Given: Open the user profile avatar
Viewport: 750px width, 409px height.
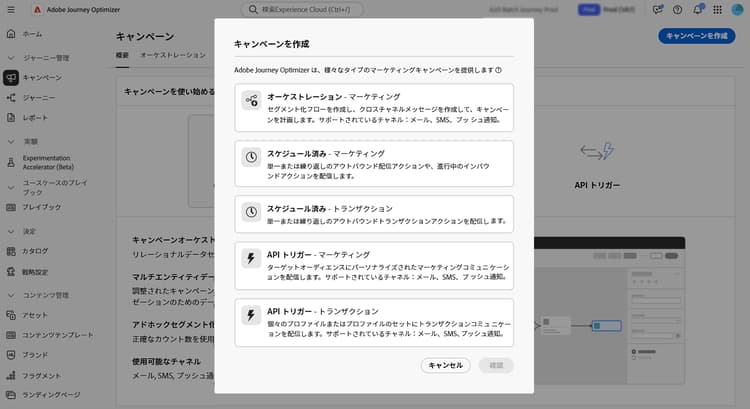Looking at the screenshot, I should pyautogui.click(x=737, y=10).
